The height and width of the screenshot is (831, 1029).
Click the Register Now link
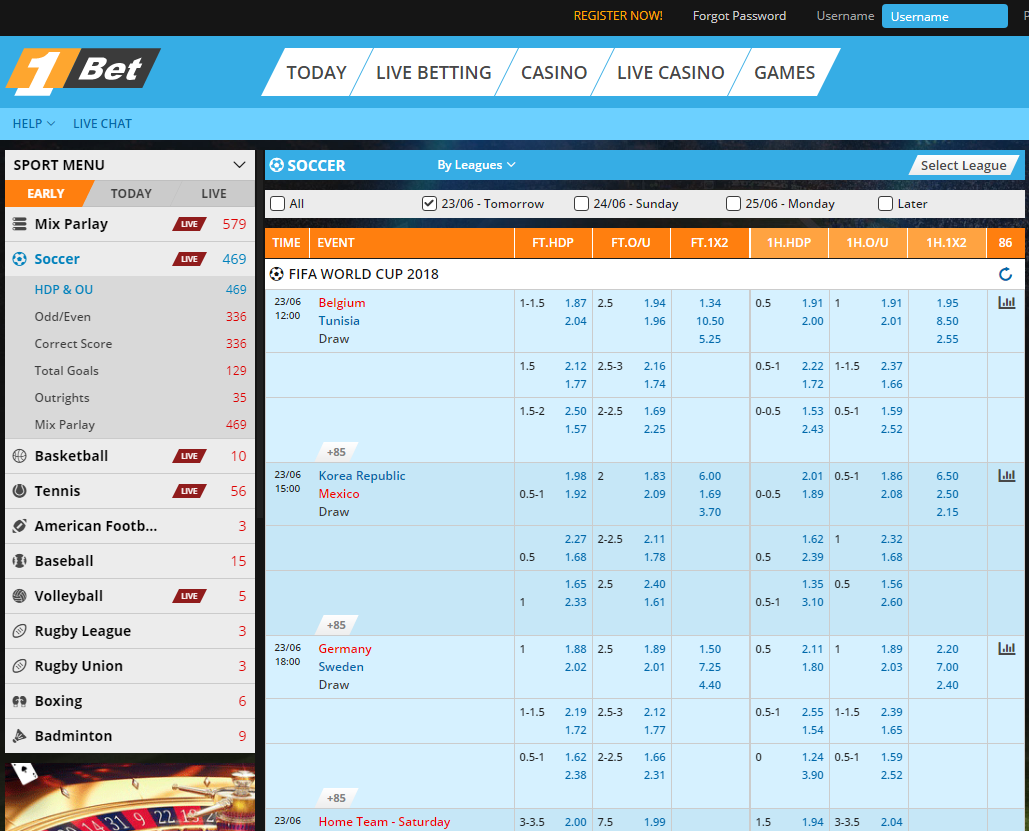click(618, 16)
